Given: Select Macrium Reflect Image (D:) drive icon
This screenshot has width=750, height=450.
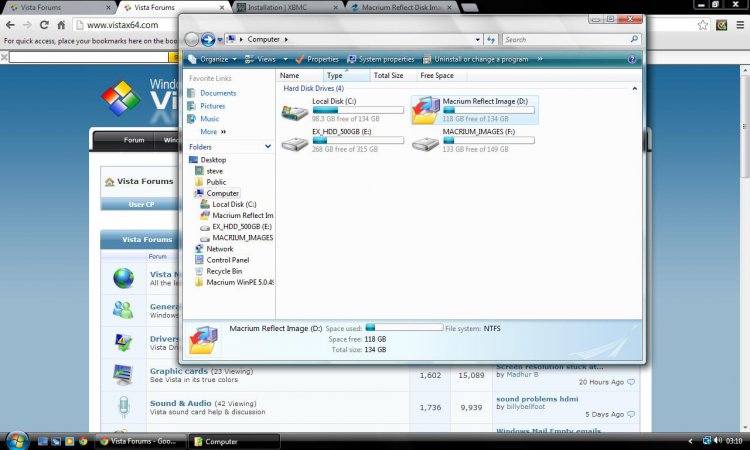Looking at the screenshot, I should point(426,110).
